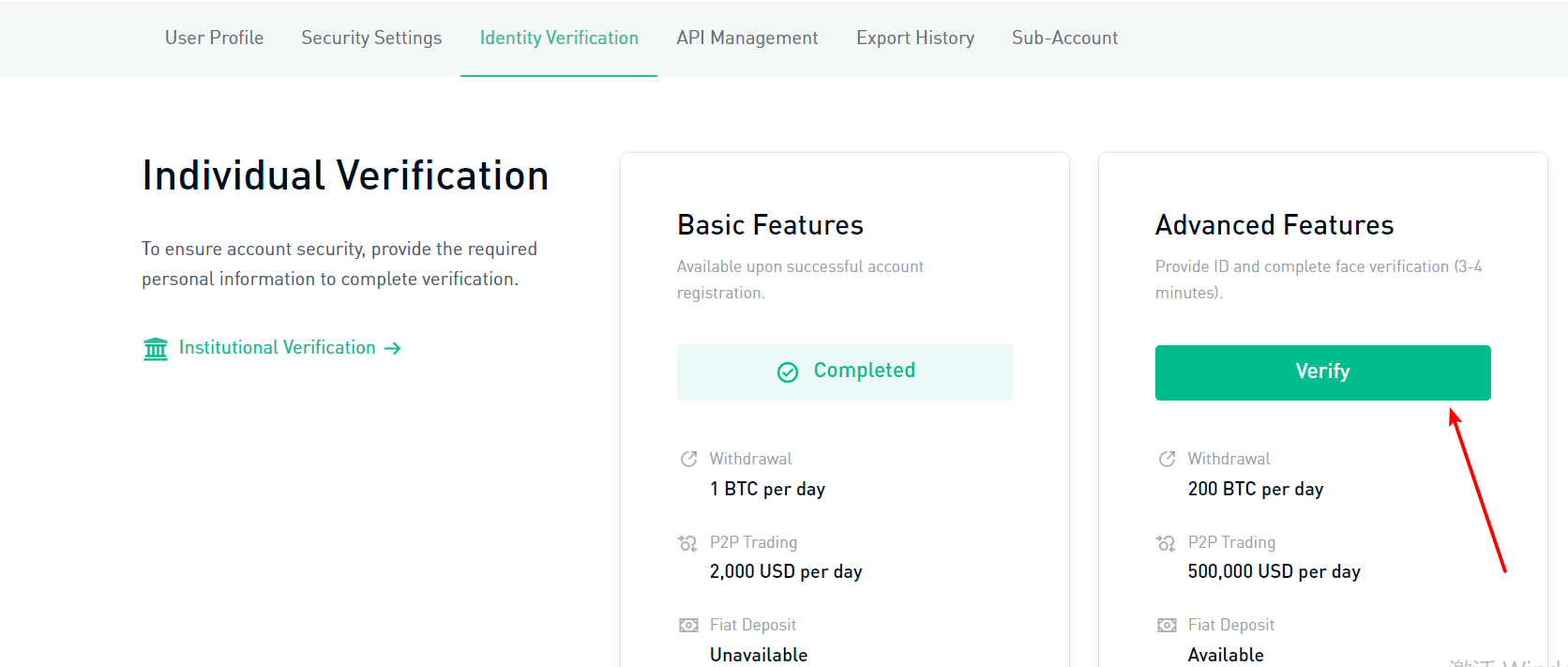
Task: Click the '1 BTC per day' value
Action: [767, 489]
